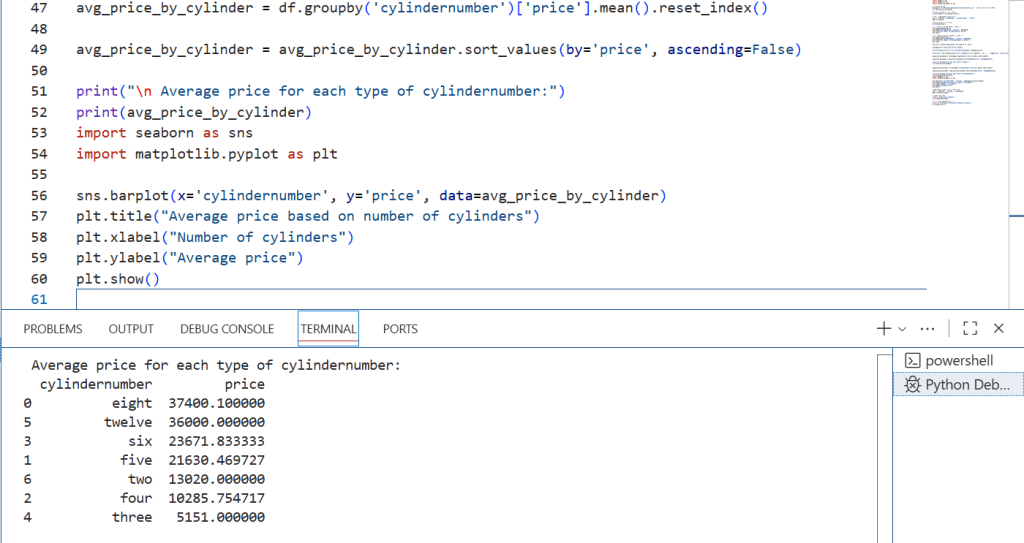
Task: Close the bottom panel with the X icon
Action: click(998, 328)
